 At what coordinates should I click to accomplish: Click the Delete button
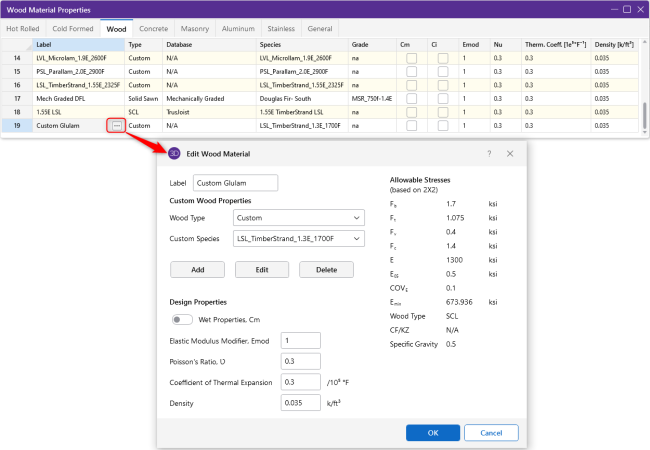[326, 270]
